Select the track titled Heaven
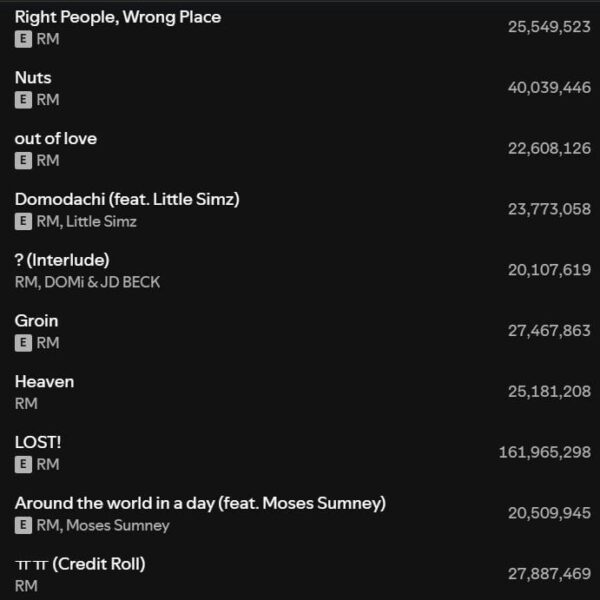The height and width of the screenshot is (600, 600). pos(44,381)
